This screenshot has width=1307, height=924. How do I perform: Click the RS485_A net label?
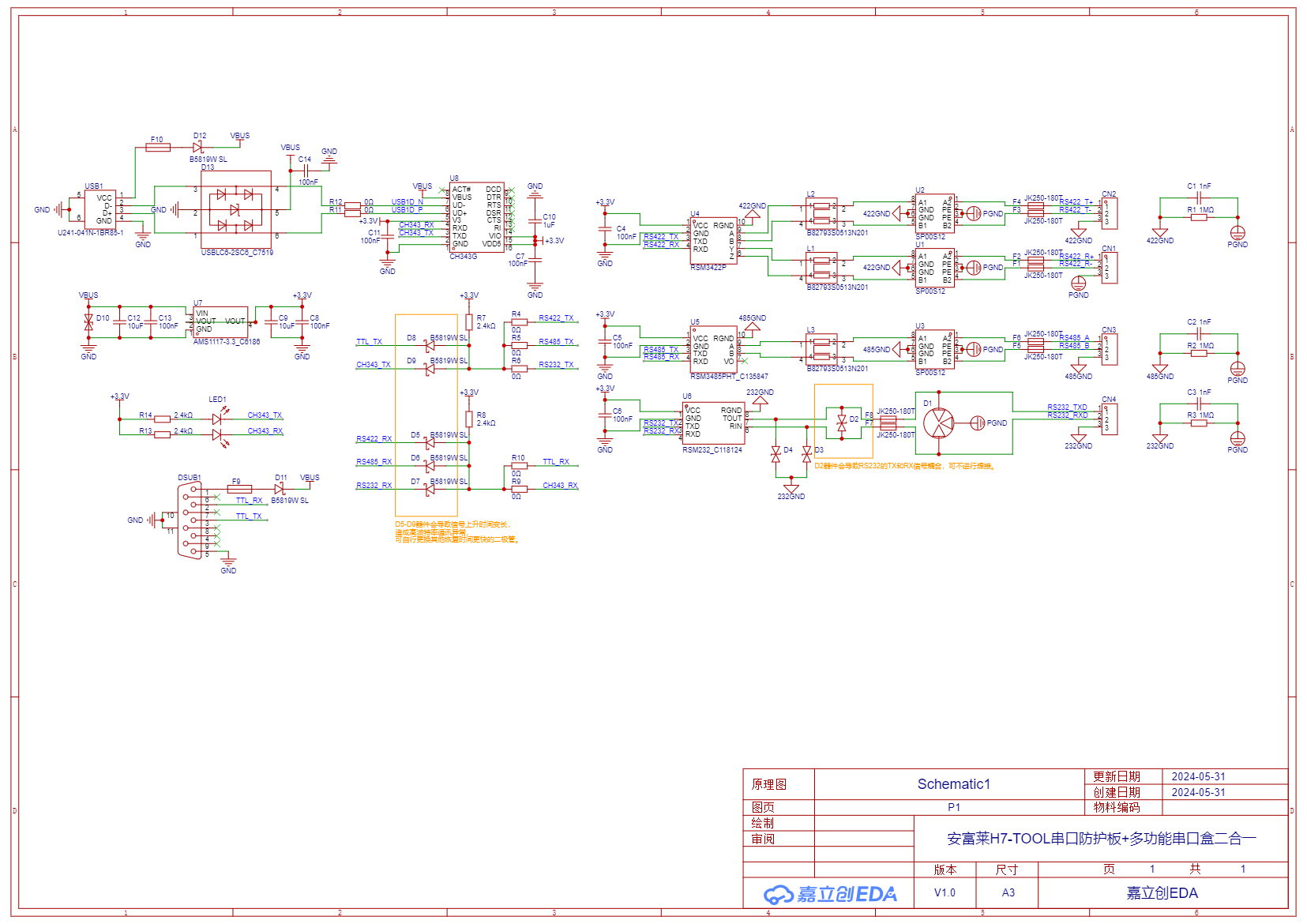(1074, 338)
